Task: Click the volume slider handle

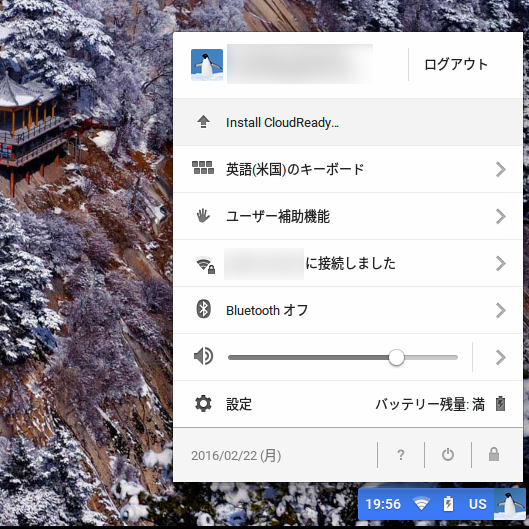Action: pyautogui.click(x=396, y=357)
